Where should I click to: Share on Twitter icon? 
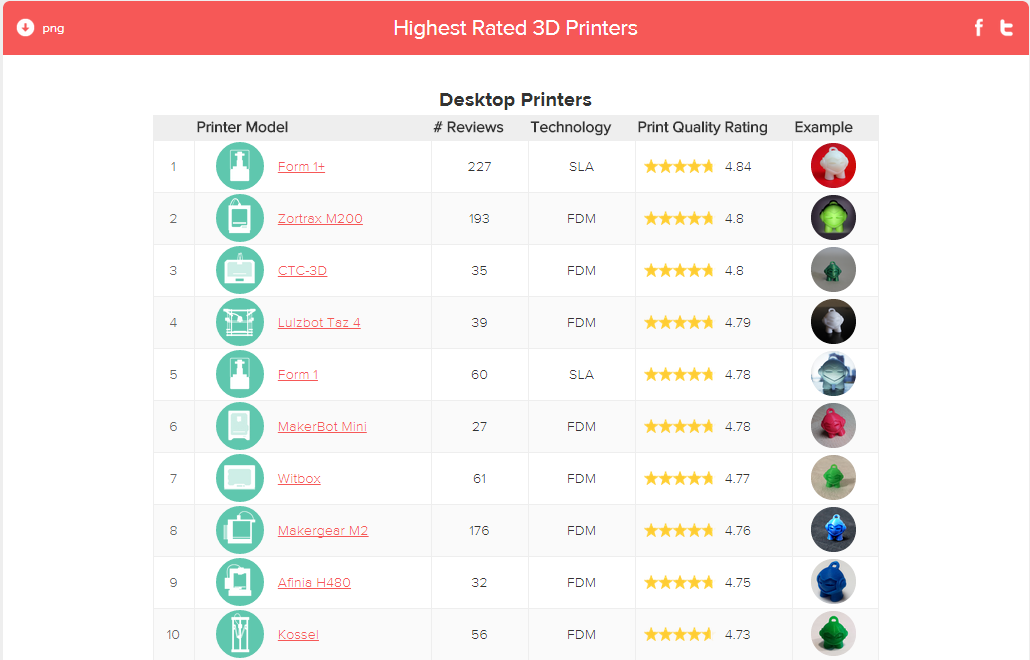(x=1006, y=28)
